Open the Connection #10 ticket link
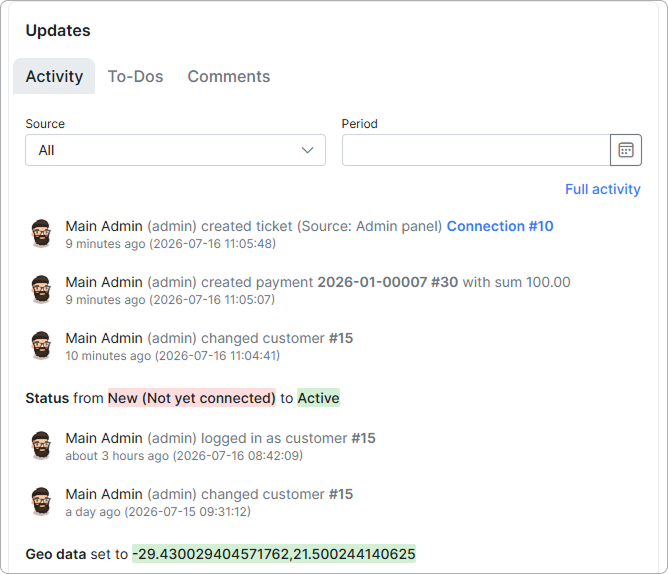Screen dimensions: 668x574 coord(500,226)
